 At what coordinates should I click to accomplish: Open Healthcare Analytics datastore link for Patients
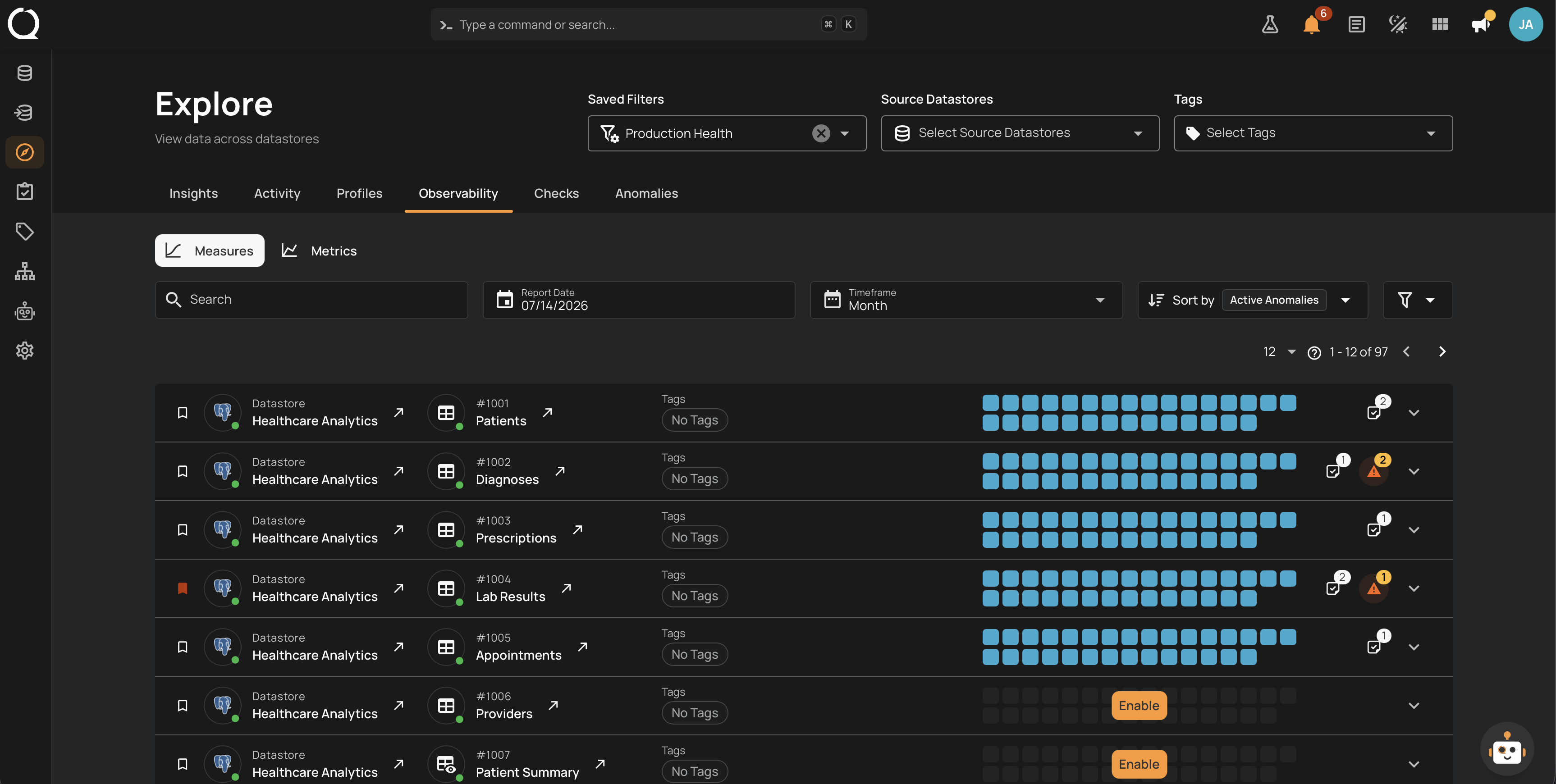pyautogui.click(x=398, y=413)
